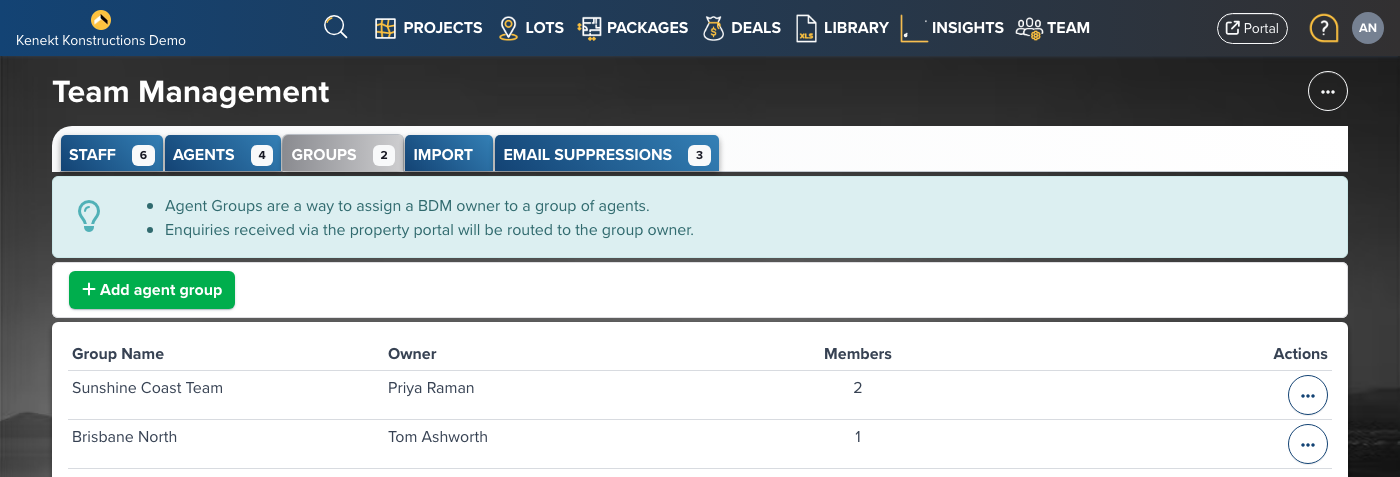Switch to the STAFF tab

coord(112,155)
